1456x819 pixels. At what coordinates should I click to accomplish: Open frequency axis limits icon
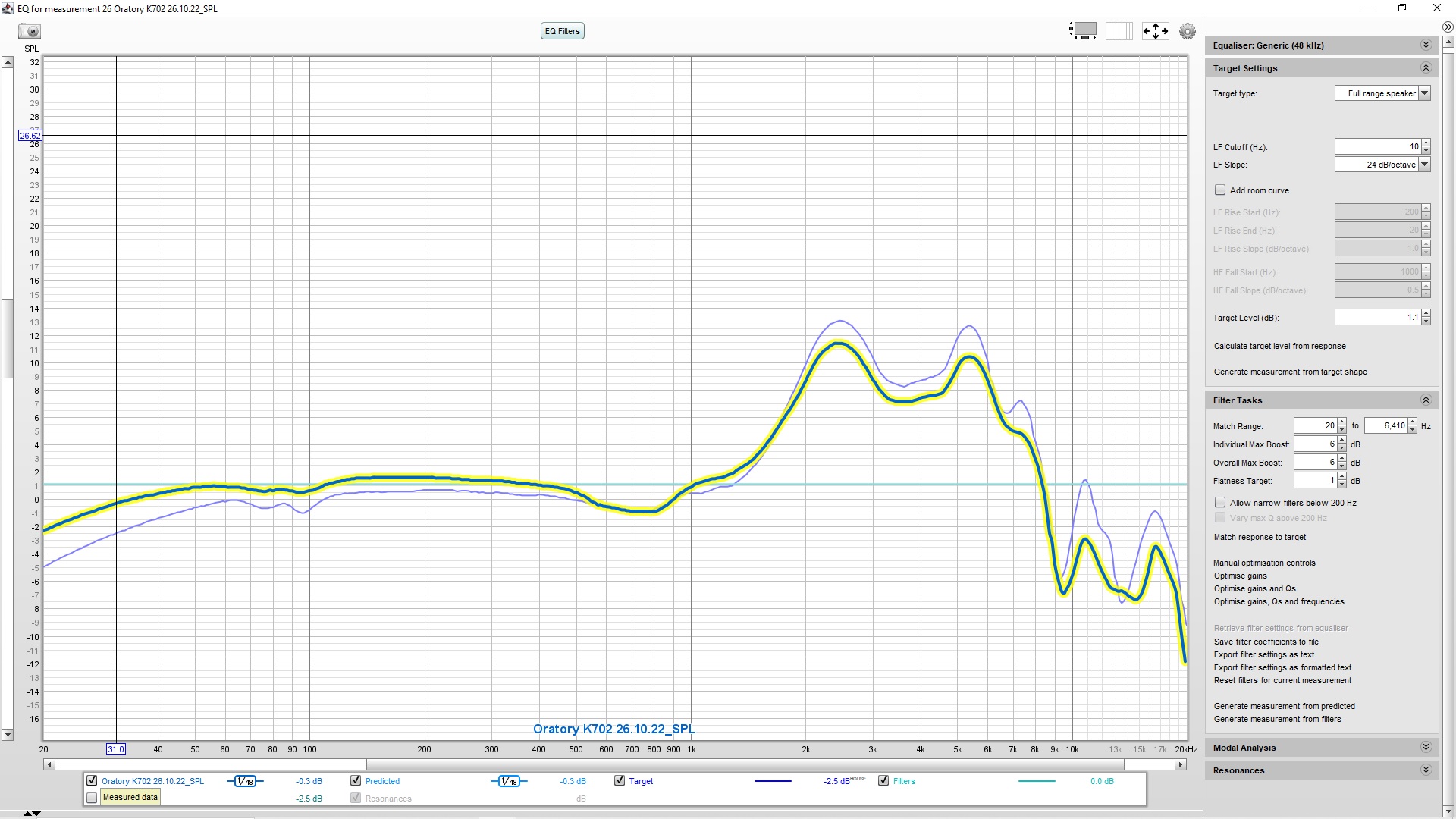coord(1119,31)
